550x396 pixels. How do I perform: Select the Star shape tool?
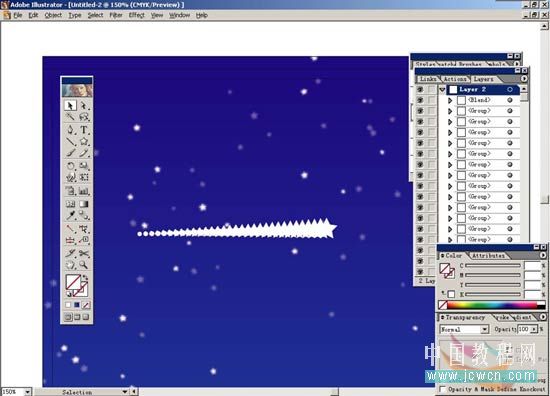tap(84, 142)
